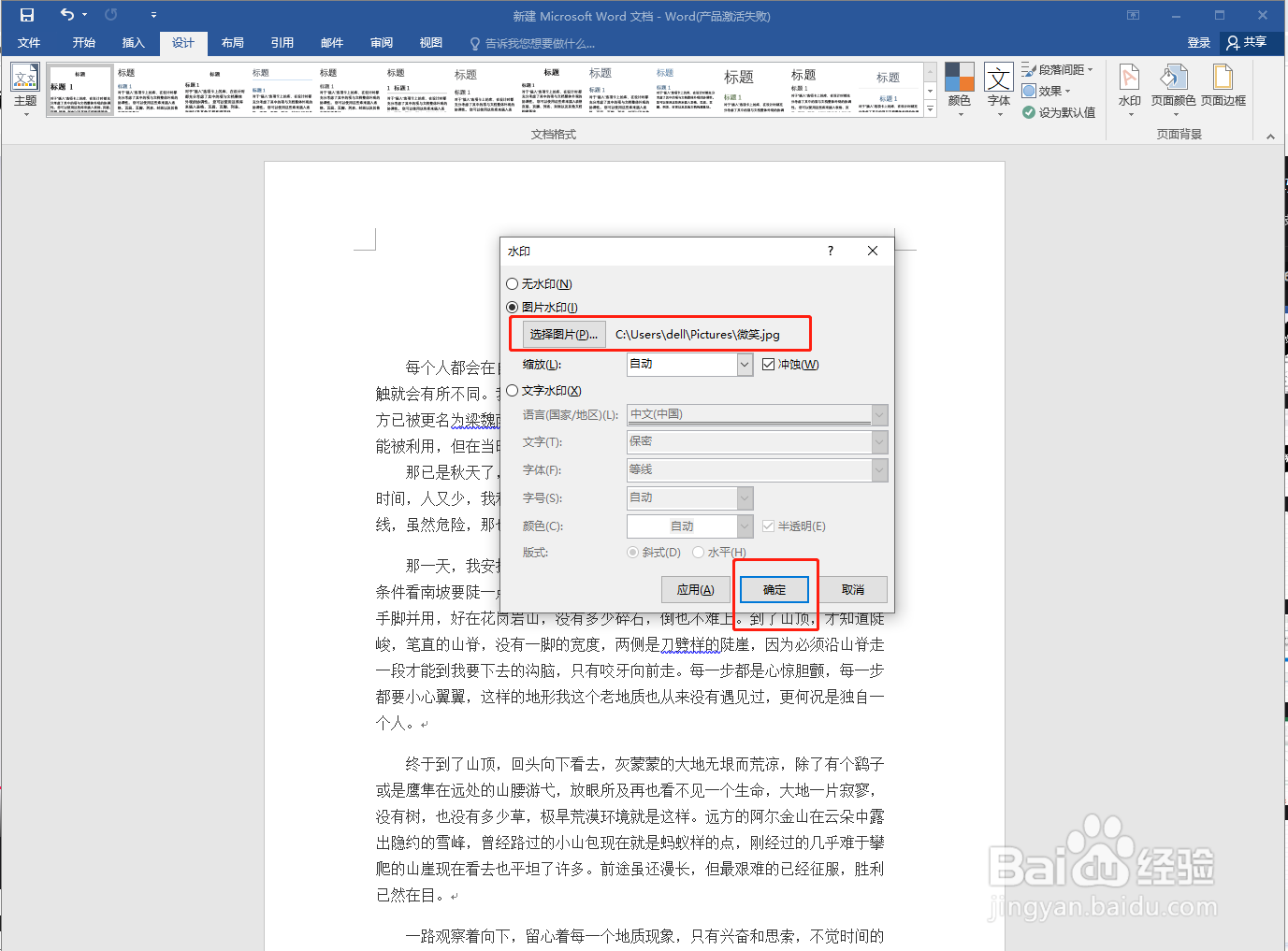Image resolution: width=1288 pixels, height=951 pixels.
Task: Disable the 半透明 checkbox
Action: [x=768, y=526]
